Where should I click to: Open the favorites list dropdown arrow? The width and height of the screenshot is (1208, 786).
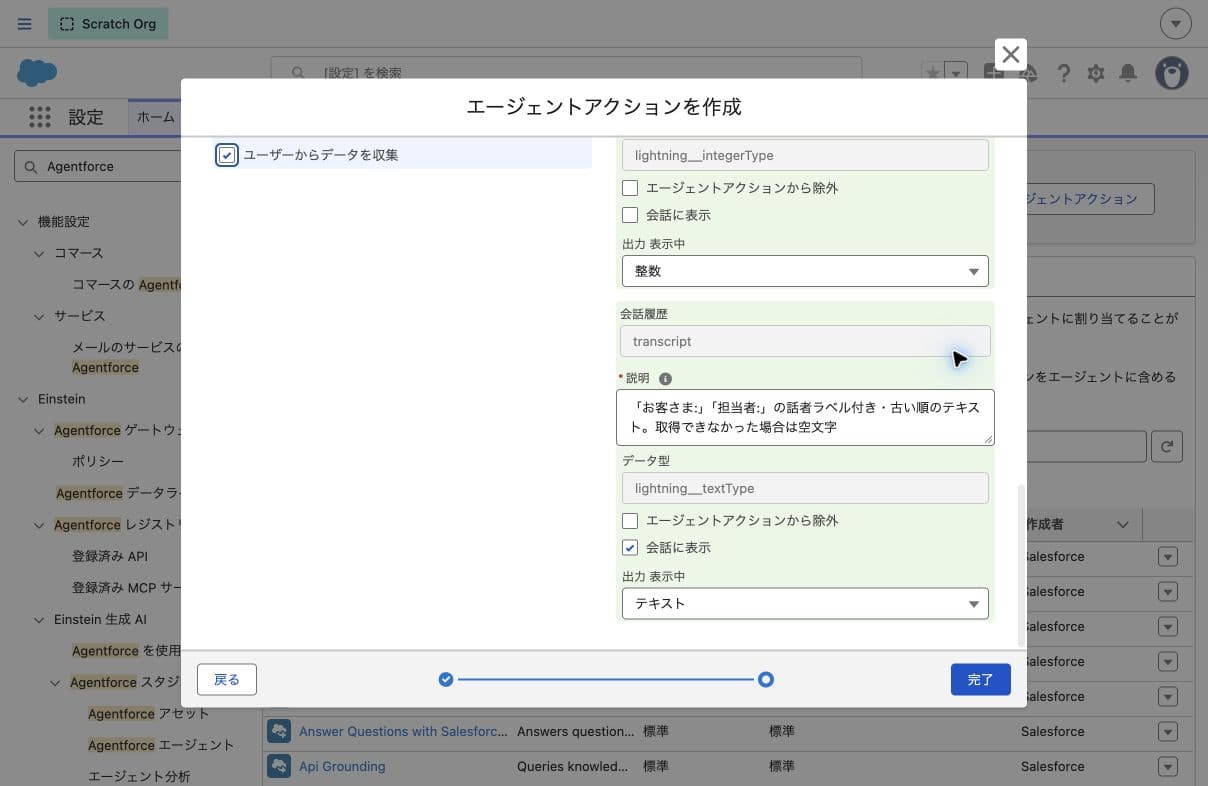956,73
